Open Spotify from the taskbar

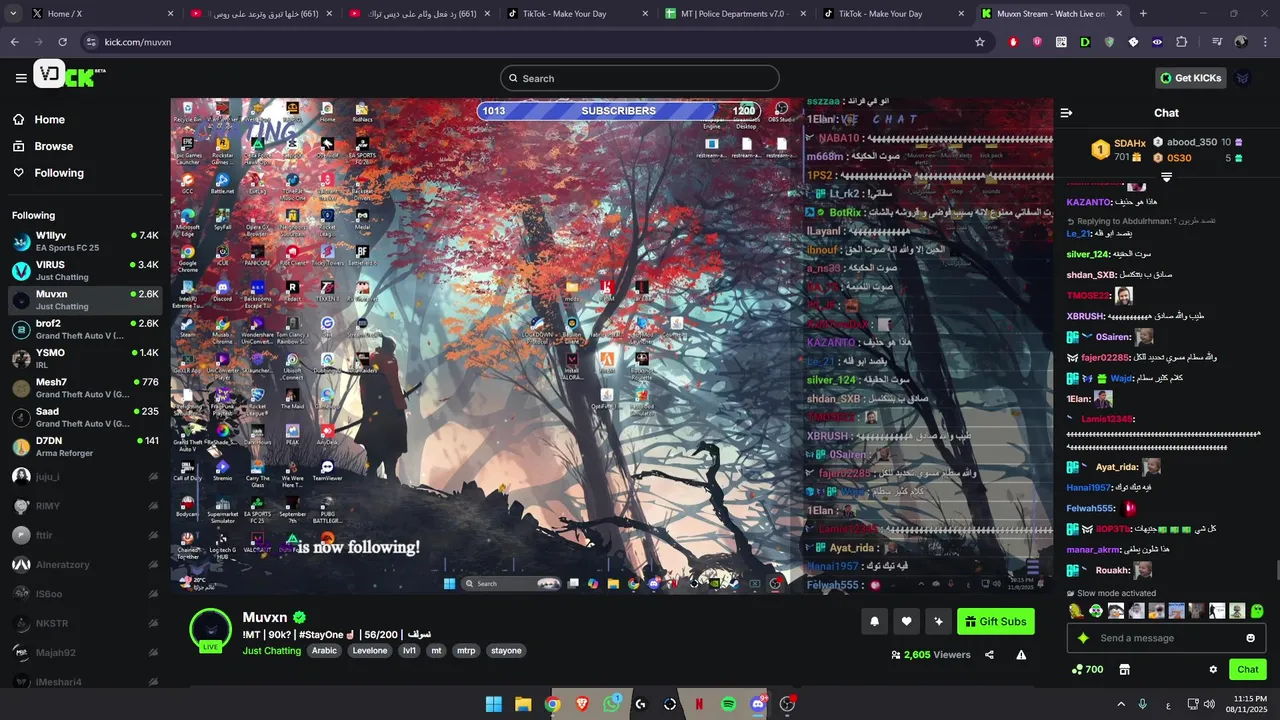(x=729, y=704)
